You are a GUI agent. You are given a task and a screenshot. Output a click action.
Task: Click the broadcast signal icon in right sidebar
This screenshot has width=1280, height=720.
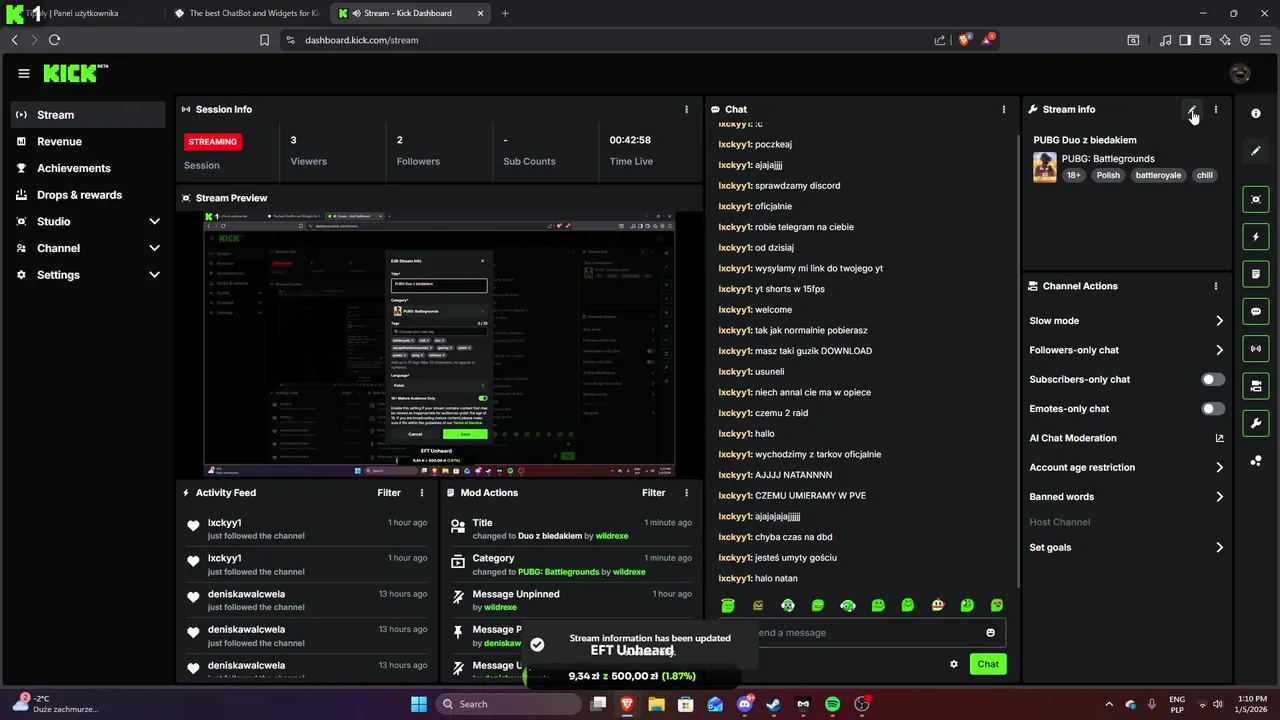pyautogui.click(x=1256, y=348)
